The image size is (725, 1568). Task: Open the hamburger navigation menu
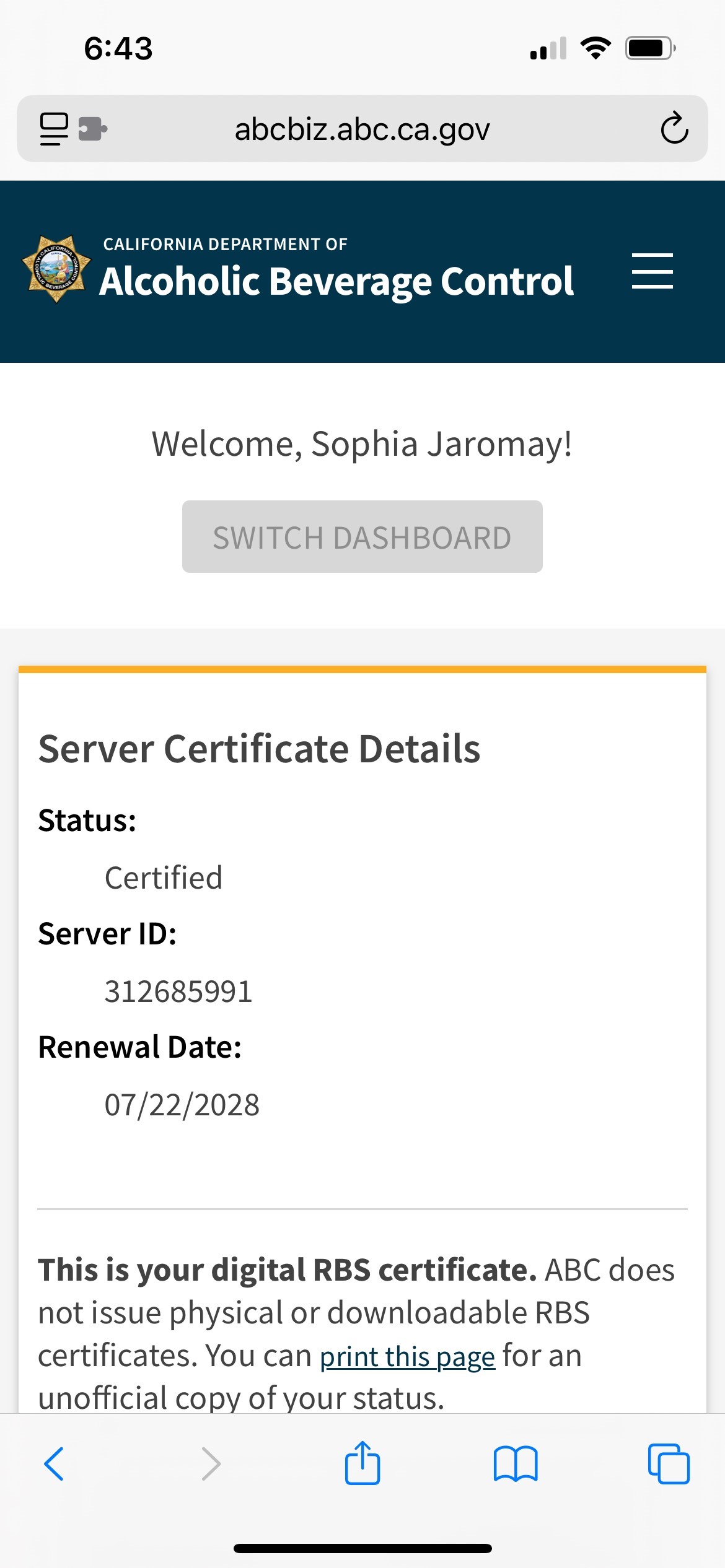pos(652,271)
